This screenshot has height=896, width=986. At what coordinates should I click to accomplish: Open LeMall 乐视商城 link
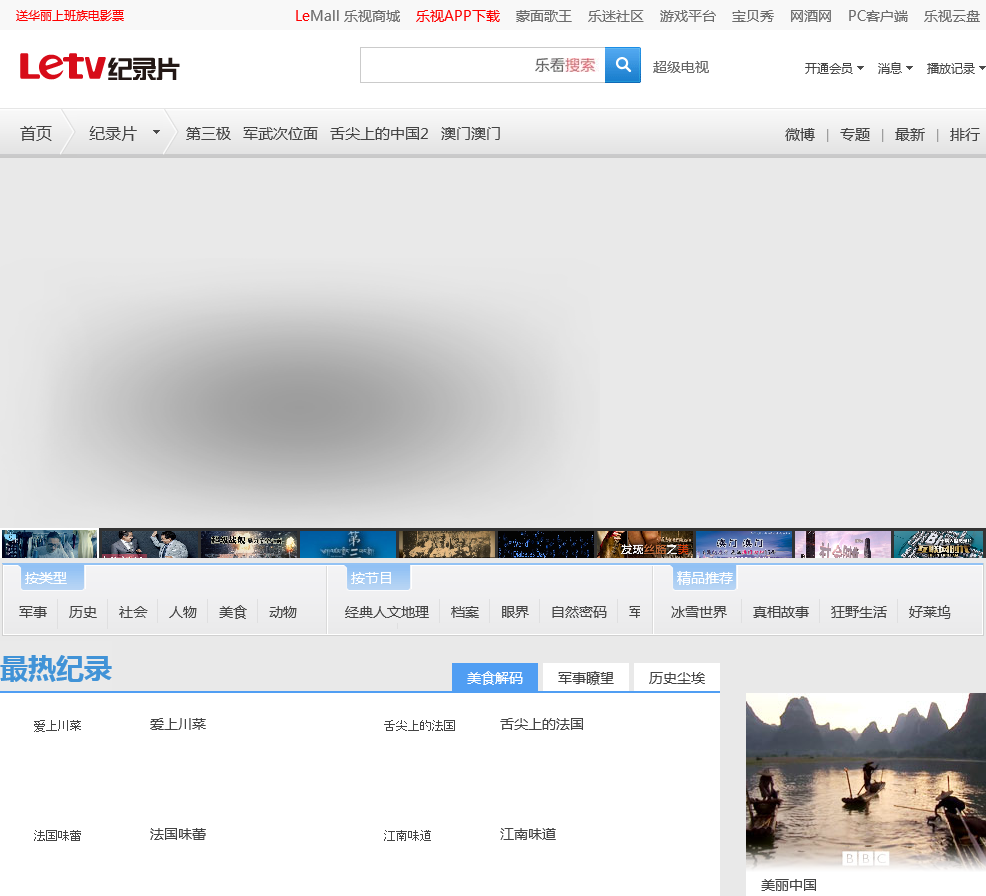(x=348, y=16)
